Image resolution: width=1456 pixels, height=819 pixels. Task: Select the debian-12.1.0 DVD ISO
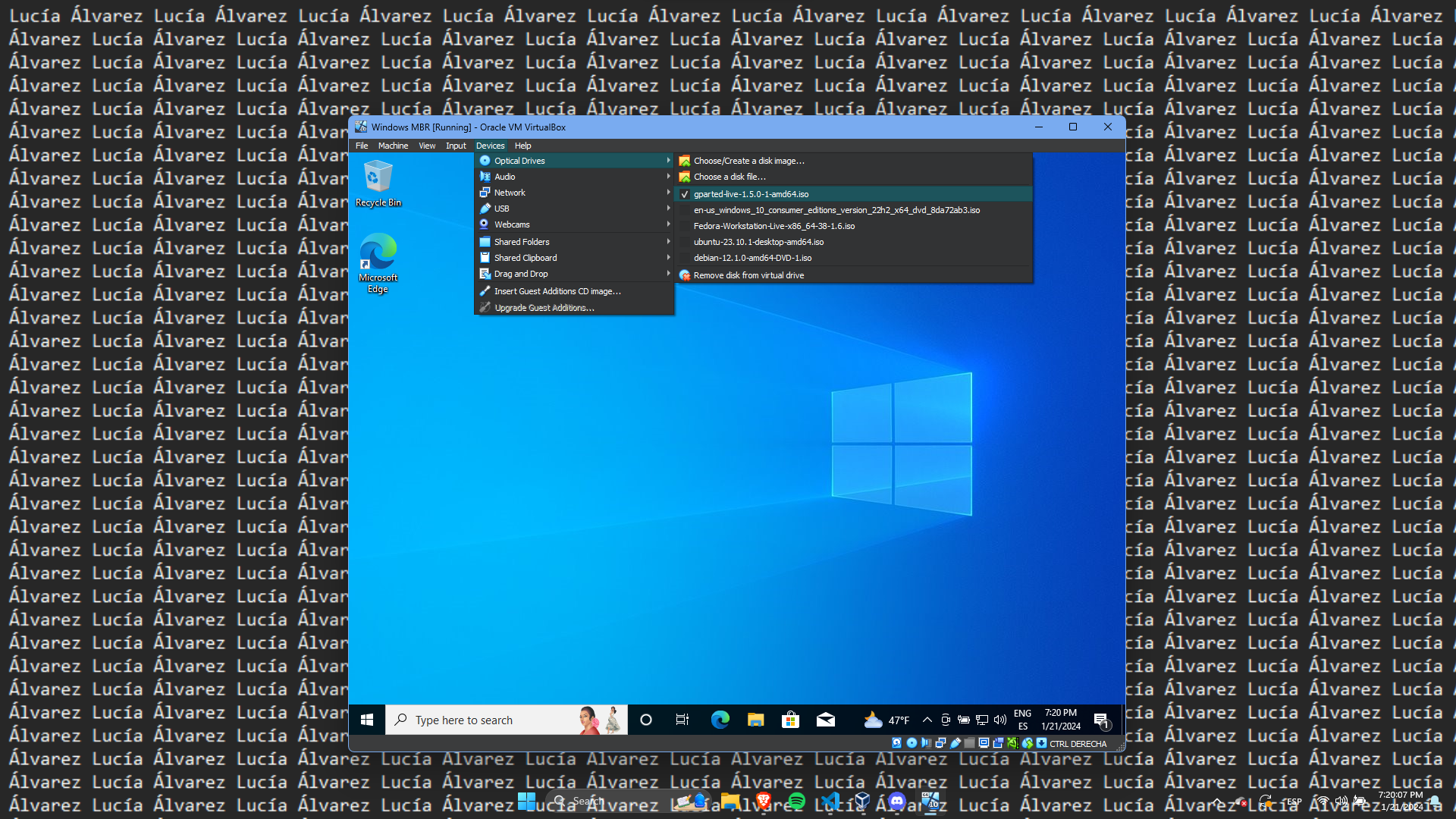coord(752,258)
